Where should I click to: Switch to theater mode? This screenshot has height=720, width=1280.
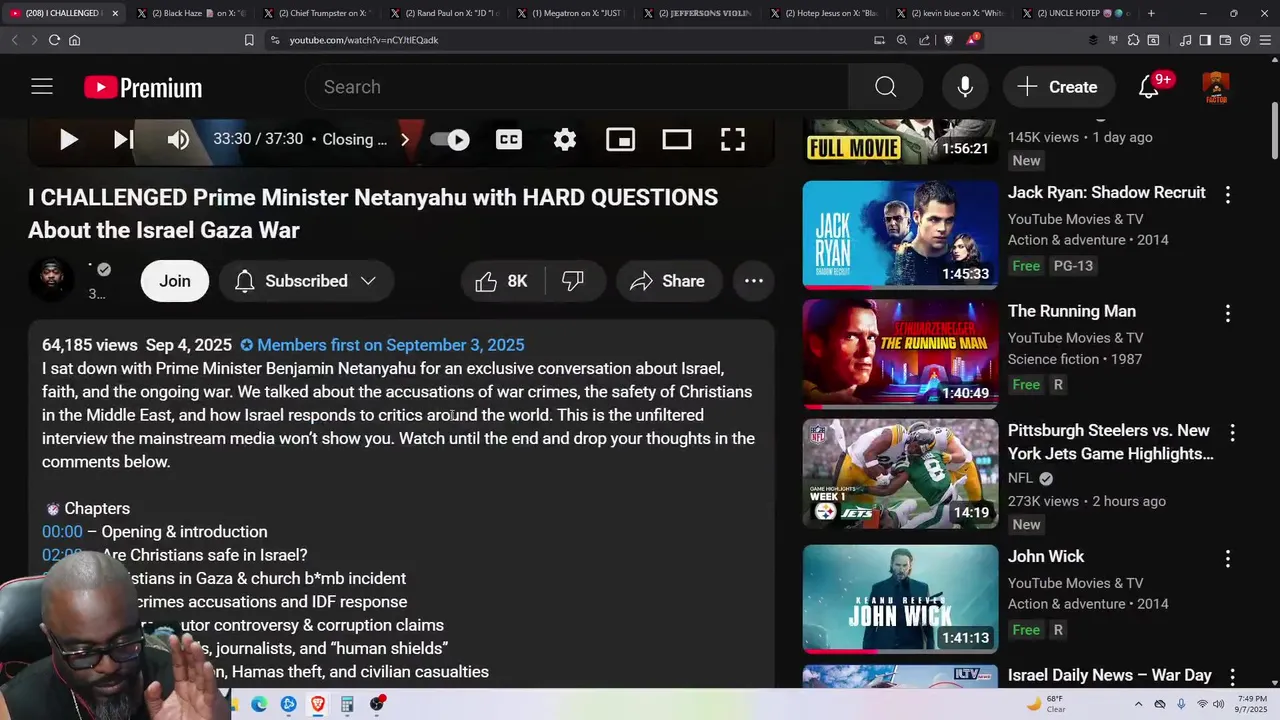pyautogui.click(x=677, y=140)
